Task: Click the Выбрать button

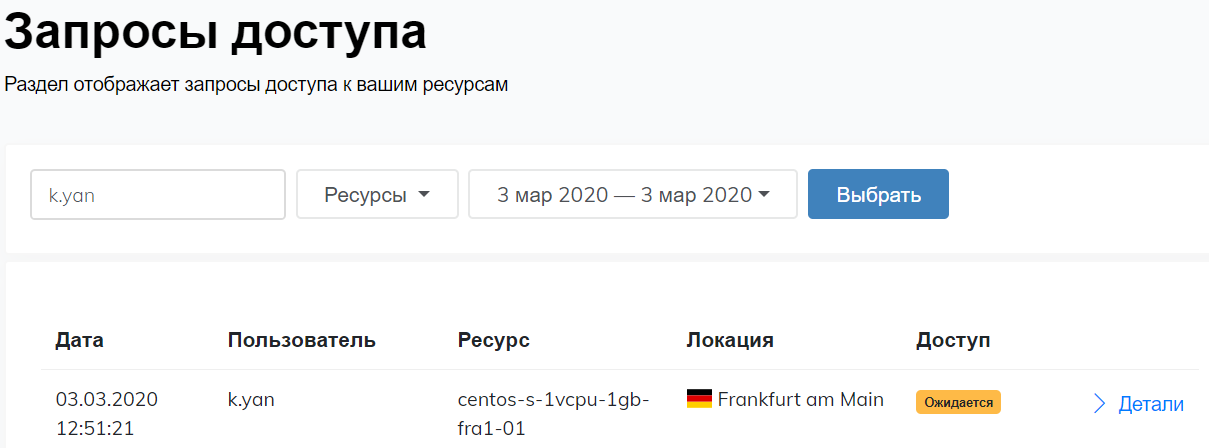Action: click(x=878, y=194)
